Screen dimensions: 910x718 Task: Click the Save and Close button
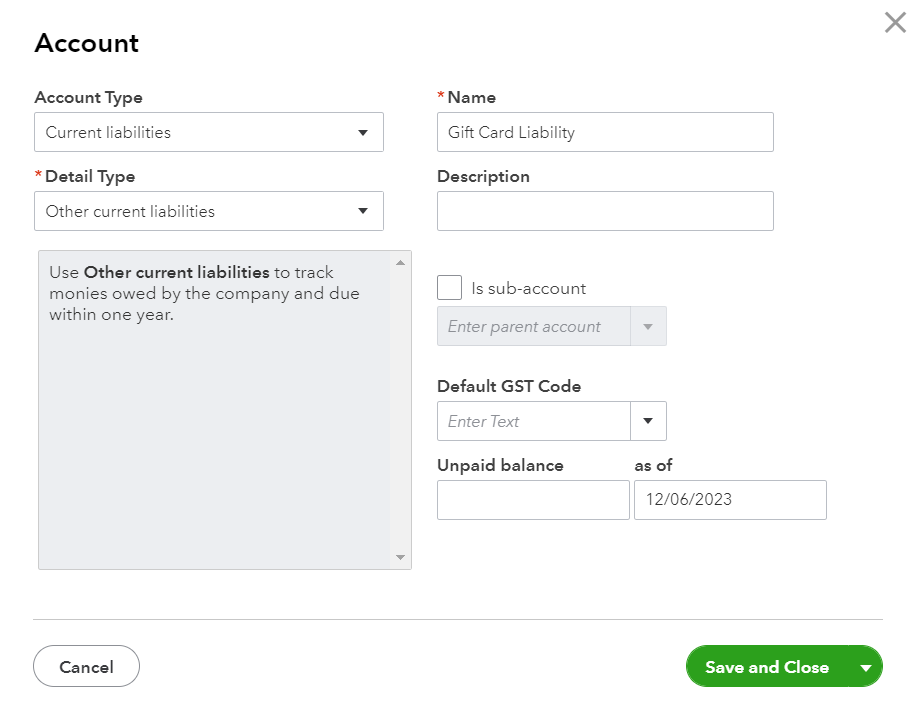point(766,667)
